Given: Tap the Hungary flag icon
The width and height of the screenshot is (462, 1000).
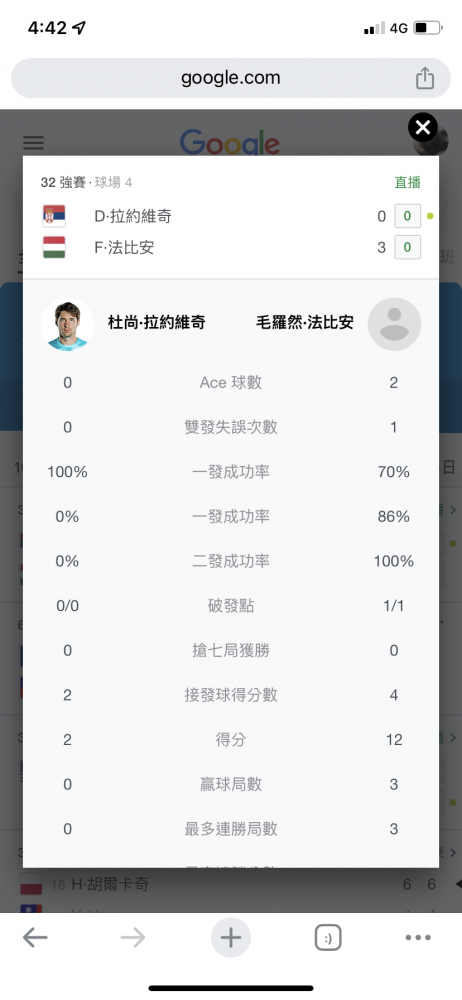Looking at the screenshot, I should pyautogui.click(x=54, y=247).
